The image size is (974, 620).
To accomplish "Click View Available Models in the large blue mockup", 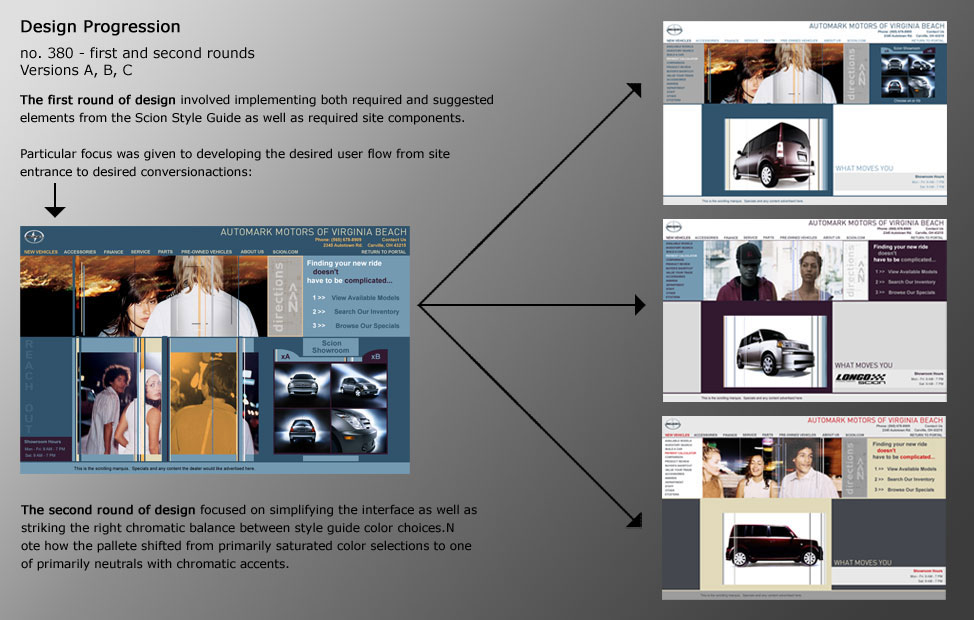I will (365, 298).
